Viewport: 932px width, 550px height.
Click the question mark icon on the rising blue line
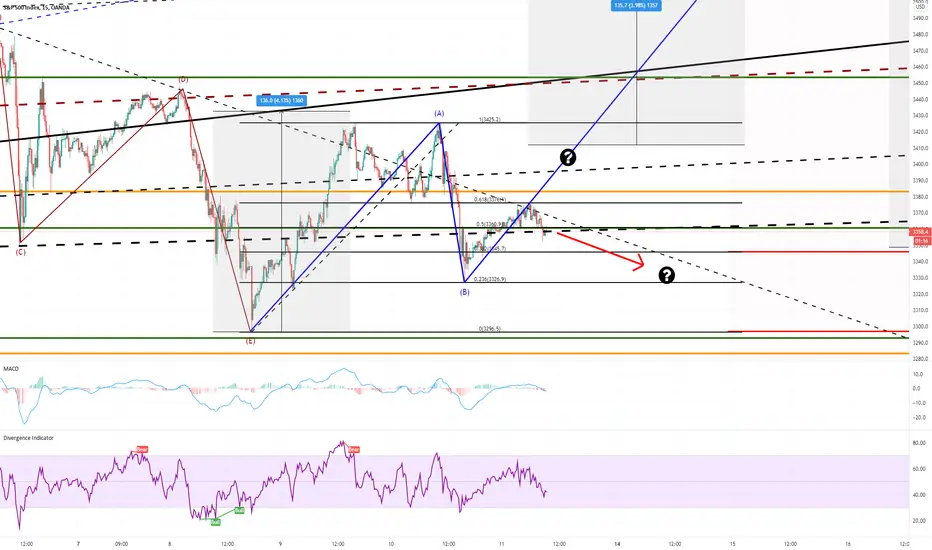[568, 158]
